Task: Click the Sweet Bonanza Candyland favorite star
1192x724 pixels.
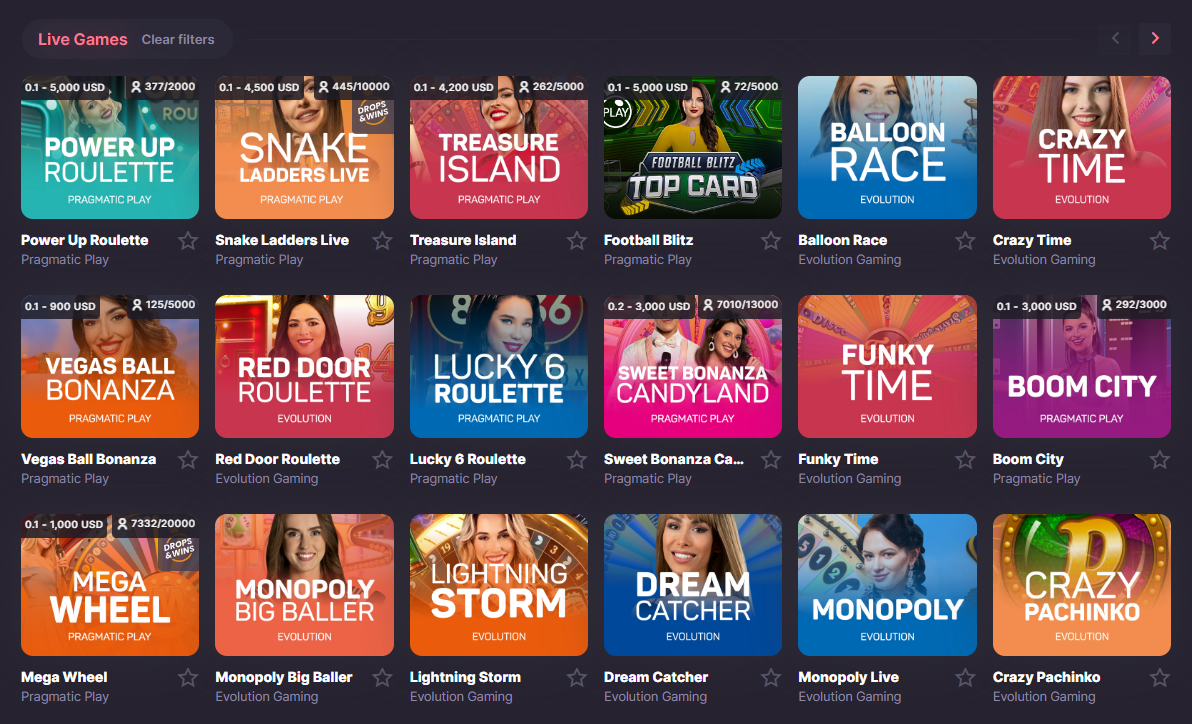Action: (x=771, y=459)
